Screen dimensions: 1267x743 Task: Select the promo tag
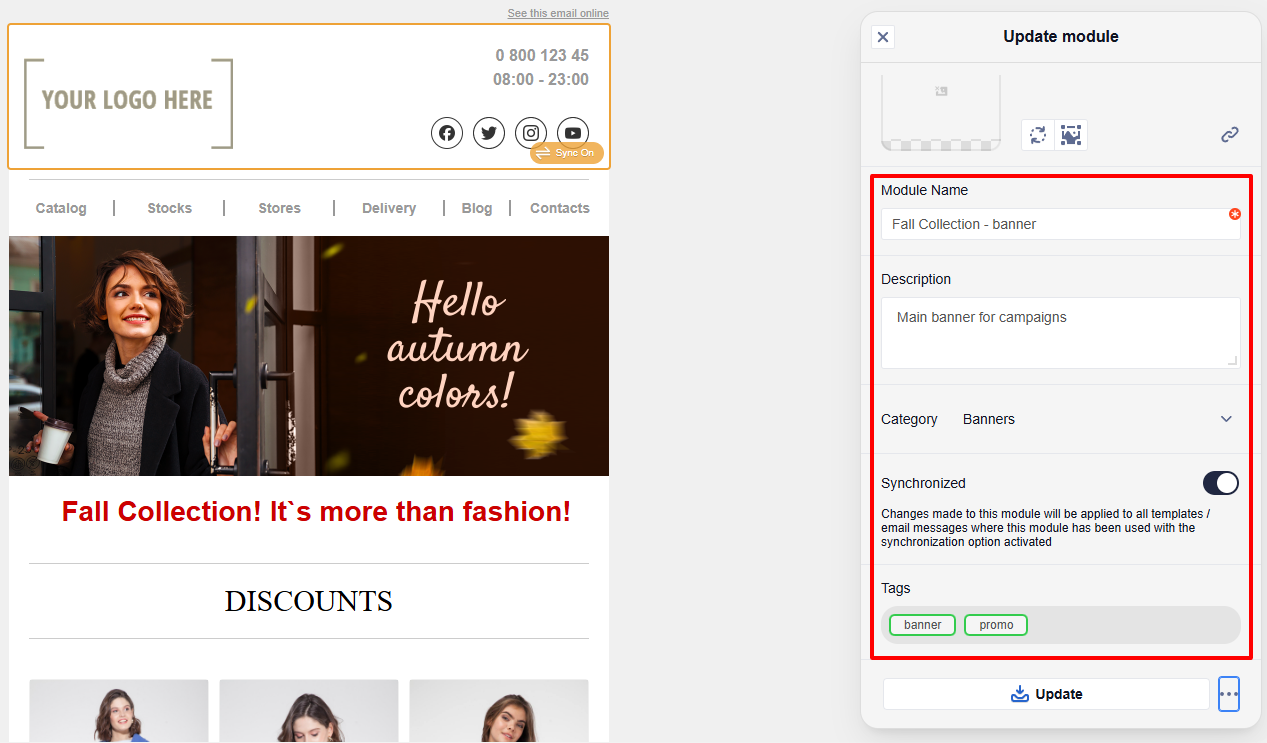coord(996,625)
